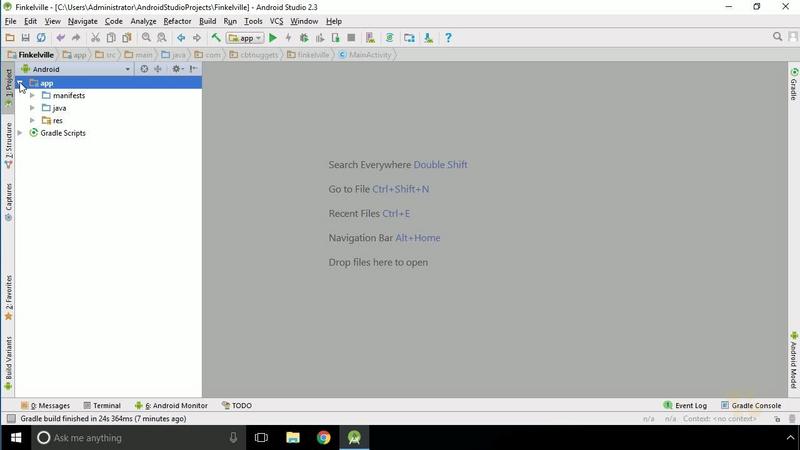Click the Undo arrow icon

[61, 38]
